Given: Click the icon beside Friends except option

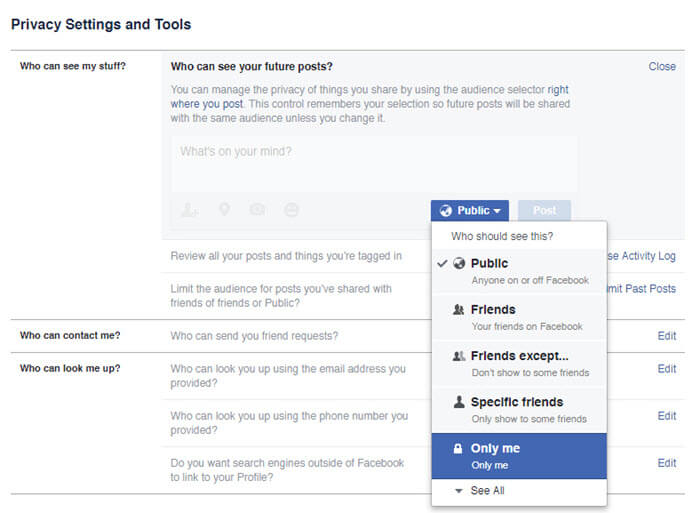Looking at the screenshot, I should pyautogui.click(x=459, y=356).
